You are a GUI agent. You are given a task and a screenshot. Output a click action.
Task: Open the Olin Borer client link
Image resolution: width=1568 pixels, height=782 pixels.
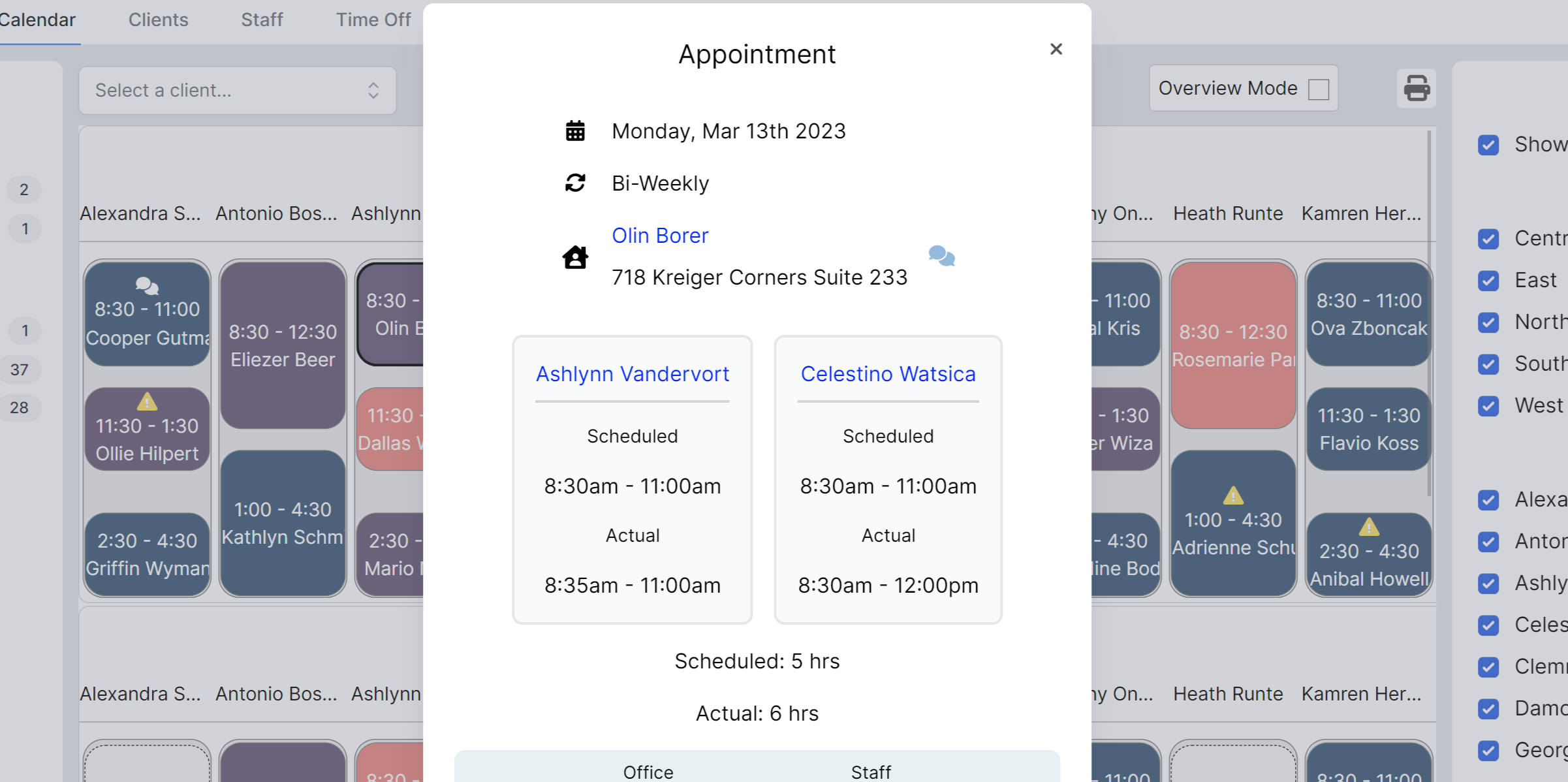pos(660,236)
